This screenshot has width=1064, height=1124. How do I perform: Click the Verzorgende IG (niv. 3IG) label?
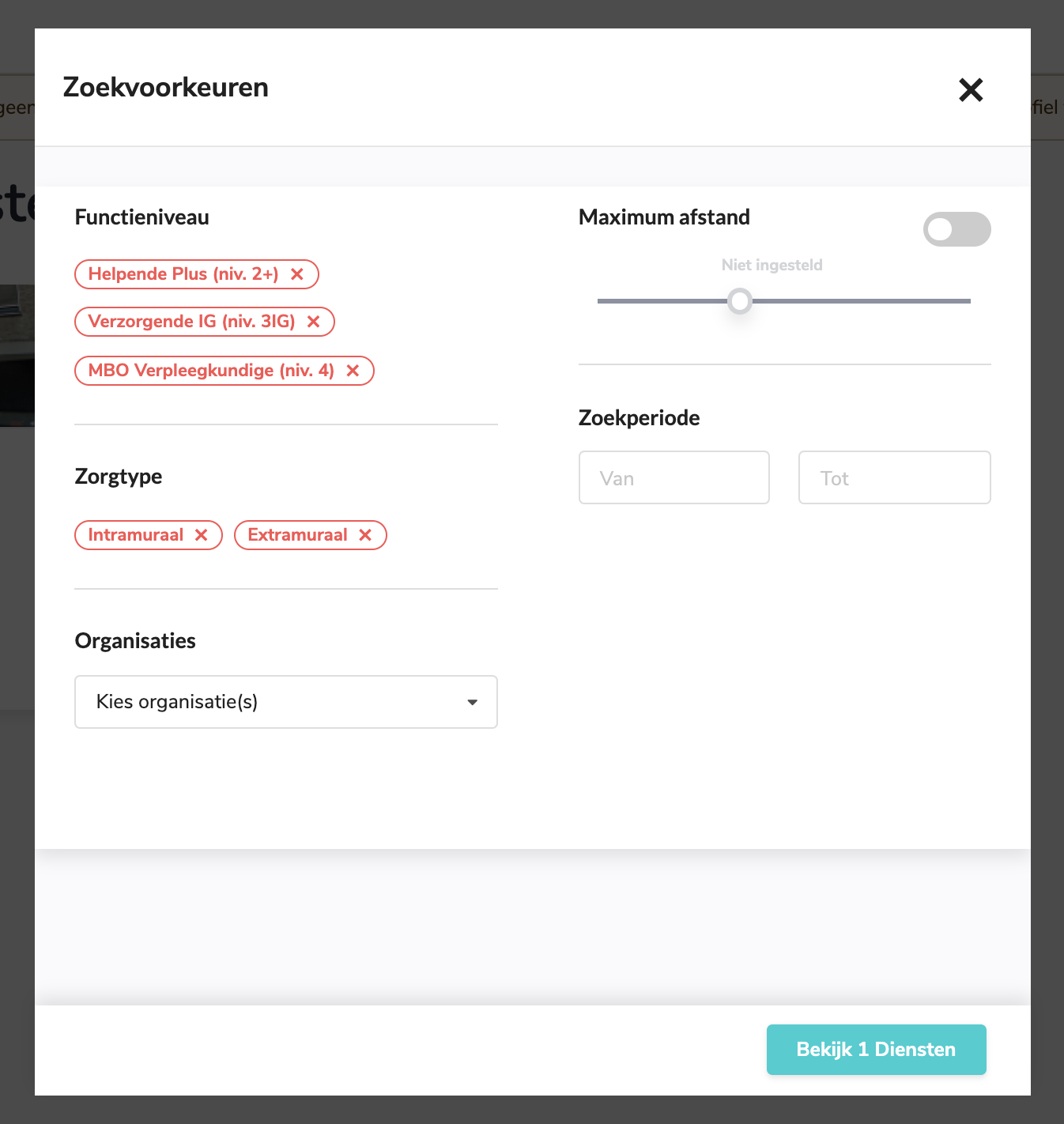(191, 322)
